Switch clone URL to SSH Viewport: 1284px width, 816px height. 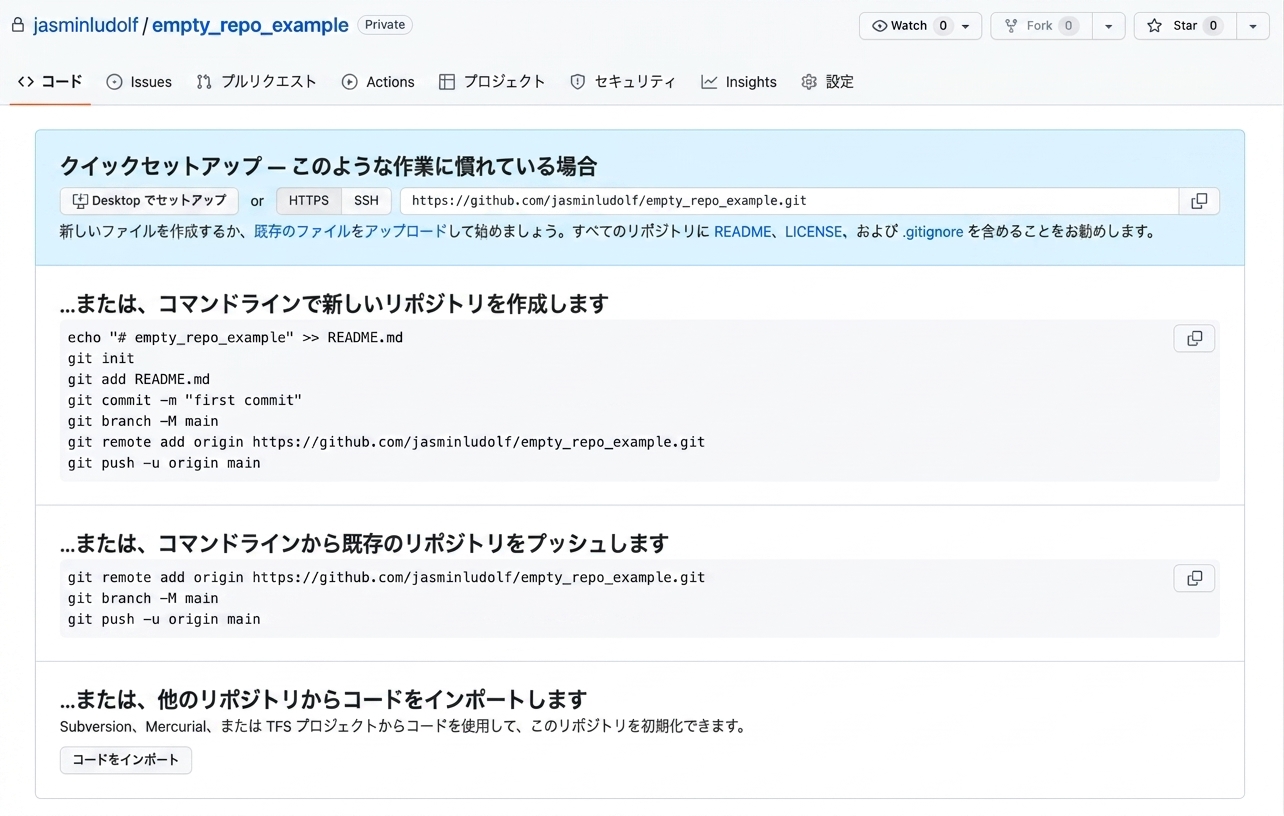[366, 201]
